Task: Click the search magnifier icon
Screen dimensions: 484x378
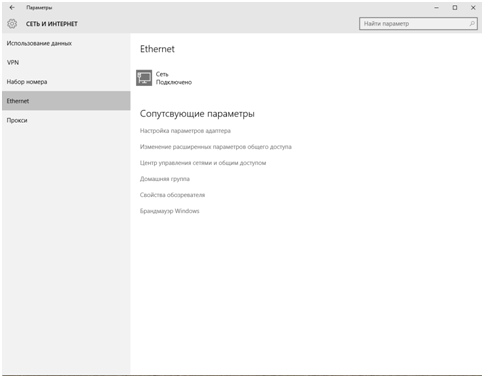Action: click(472, 24)
